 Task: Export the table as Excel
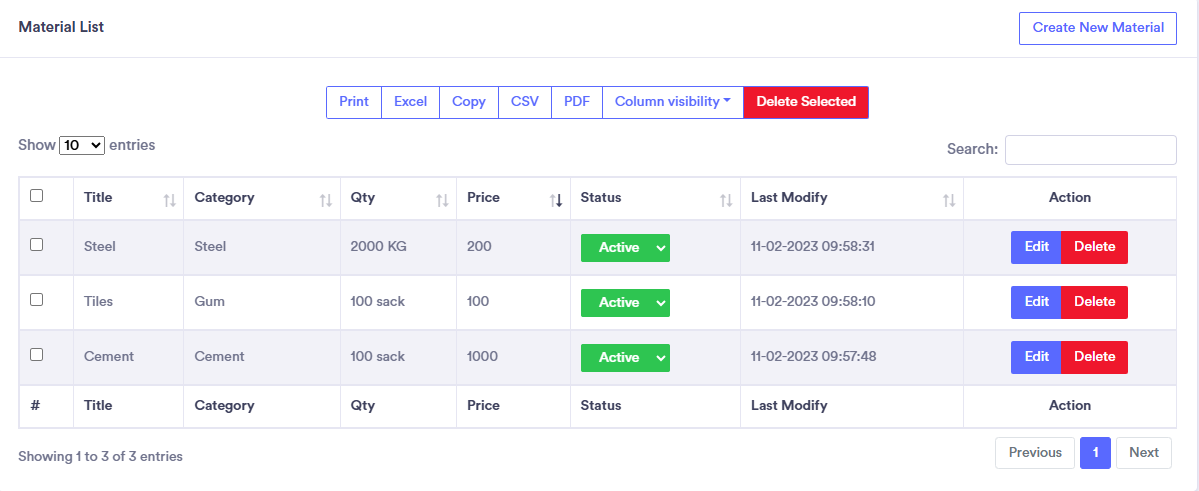coord(410,102)
